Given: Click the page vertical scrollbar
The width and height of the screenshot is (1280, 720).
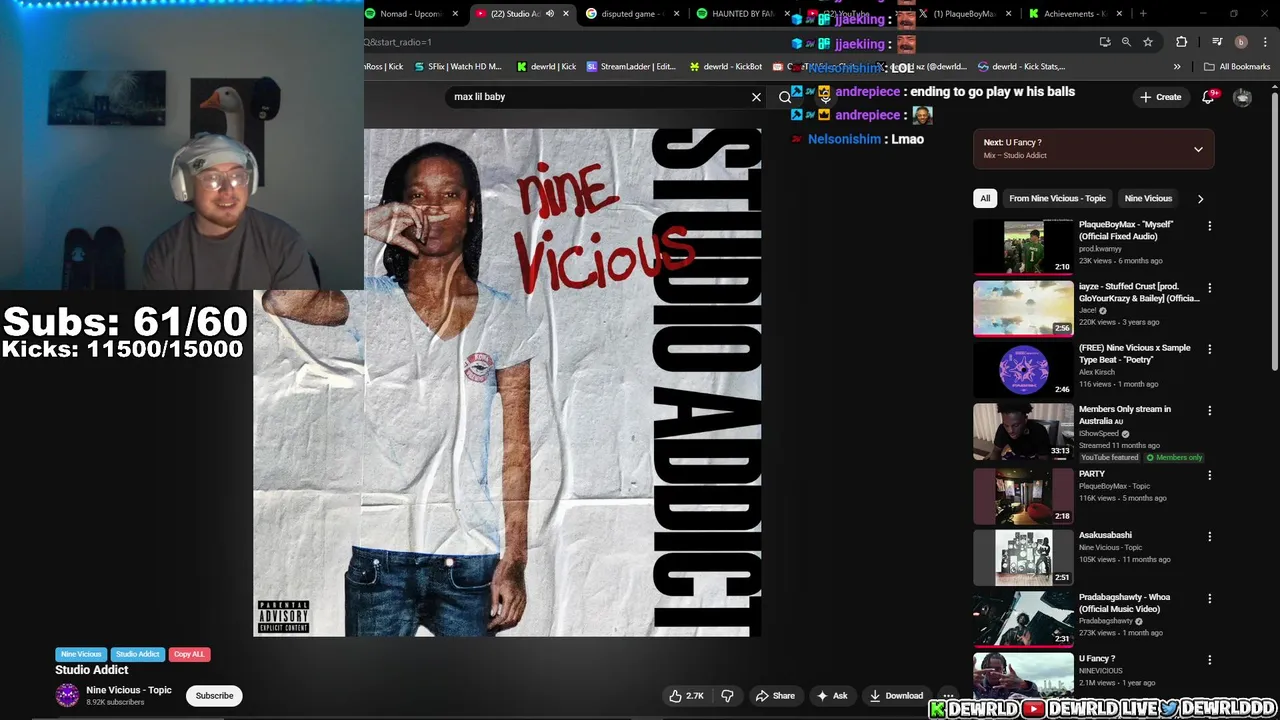Looking at the screenshot, I should pos(1274,230).
